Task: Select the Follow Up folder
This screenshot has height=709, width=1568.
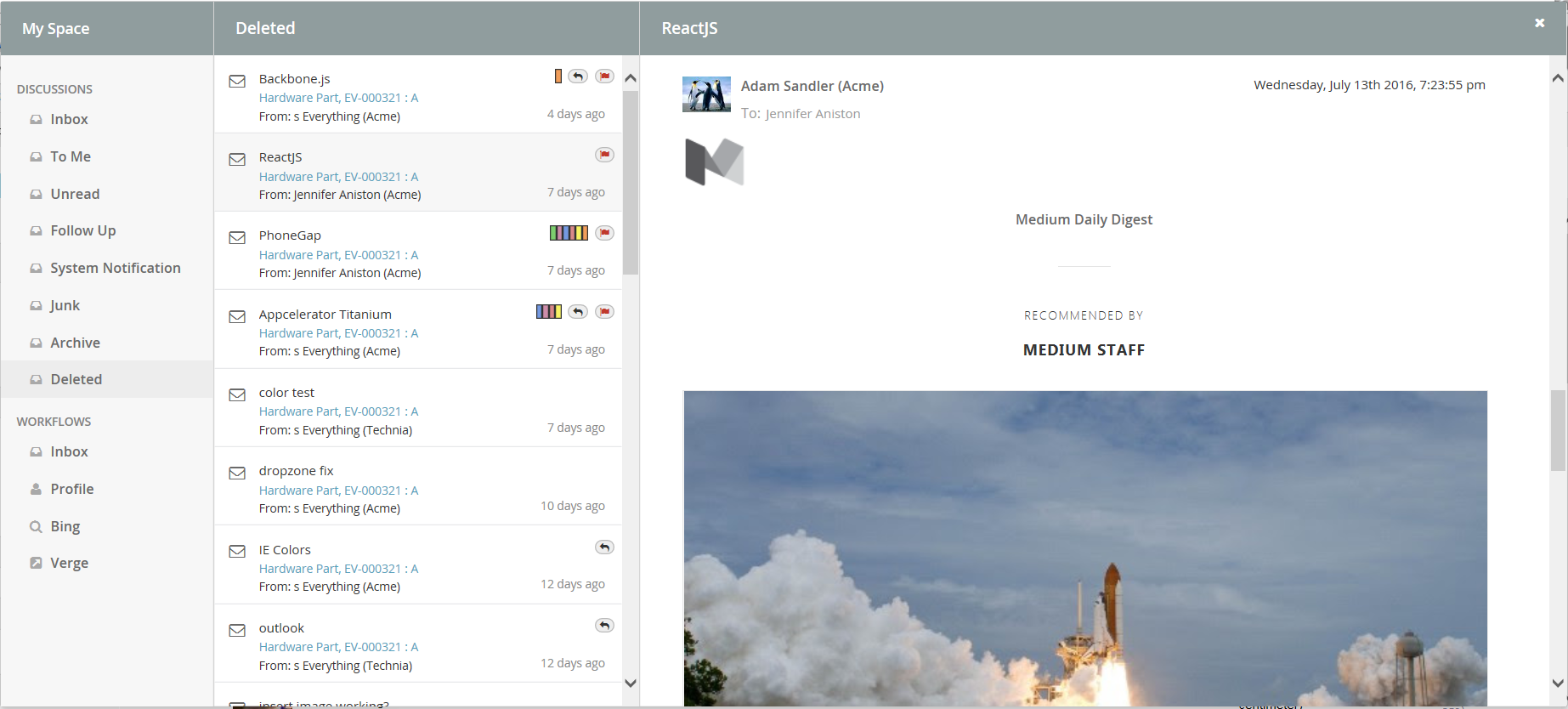Action: tap(82, 231)
